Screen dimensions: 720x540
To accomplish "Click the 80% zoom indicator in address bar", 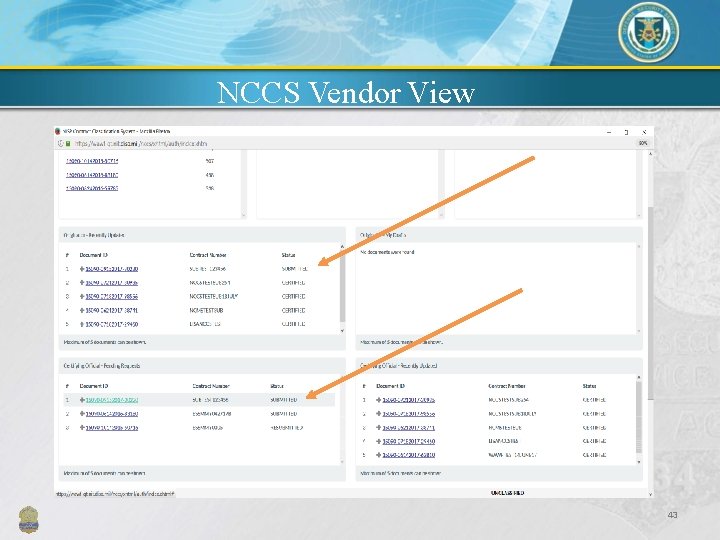I will point(643,143).
